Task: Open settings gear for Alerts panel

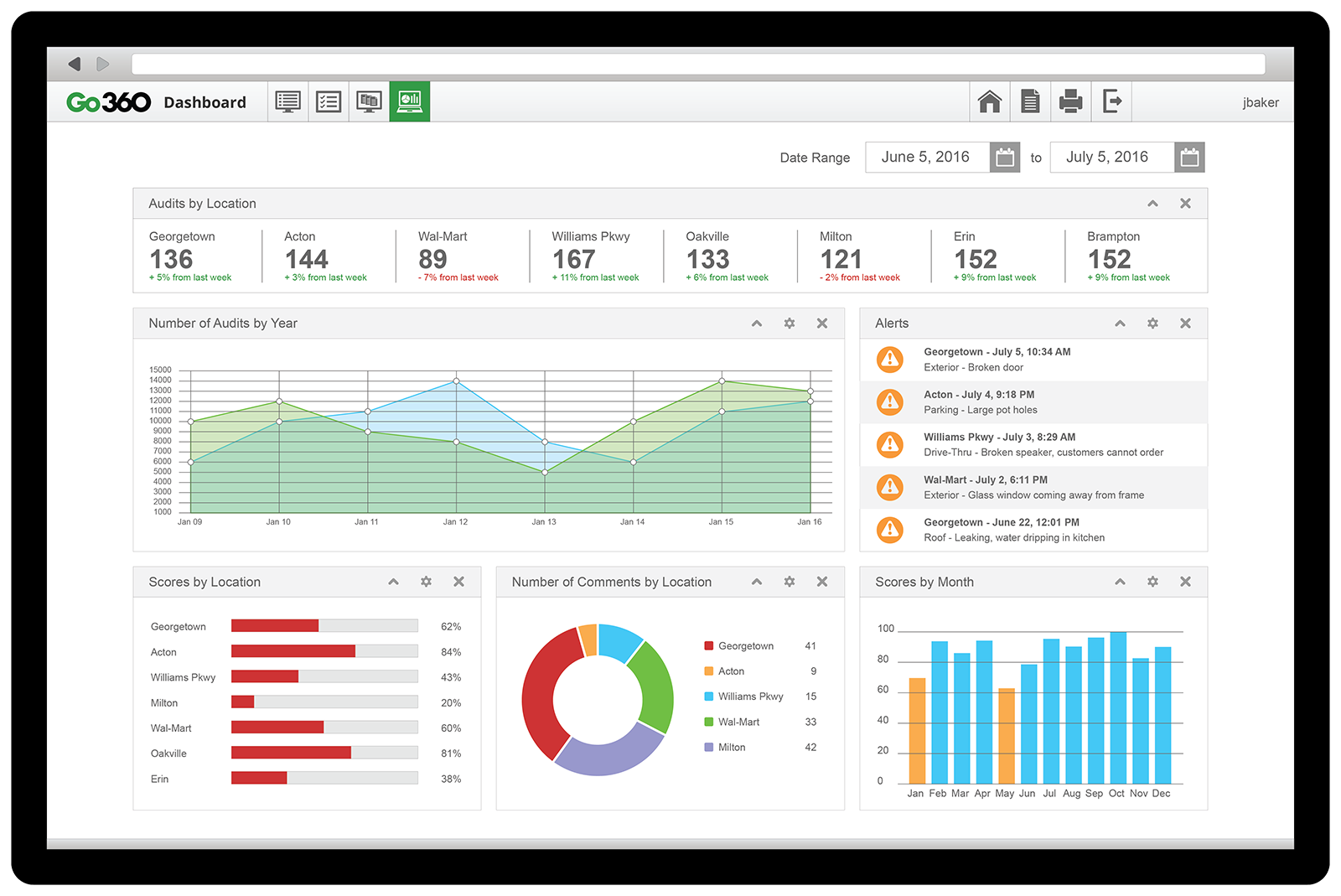Action: pyautogui.click(x=1152, y=324)
